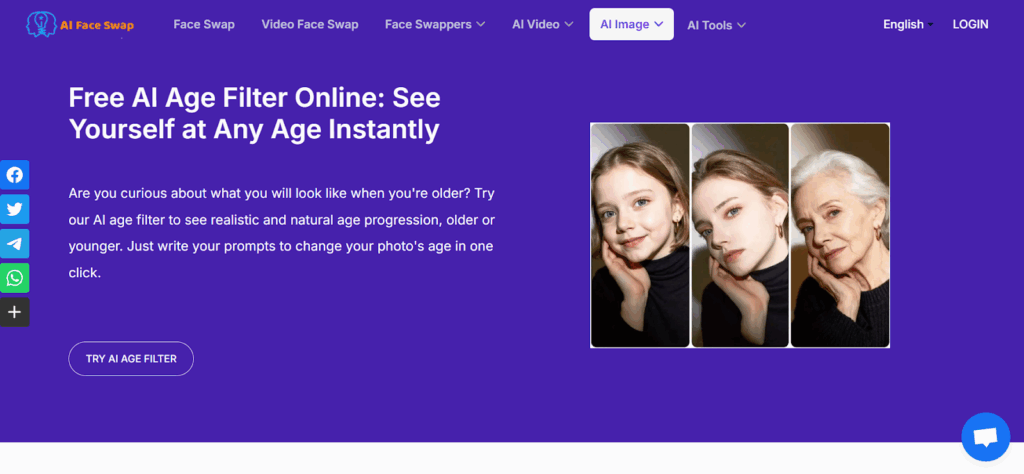Screen dimensions: 1024x474
Task: Expand the Face Swappers dropdown
Action: tap(435, 24)
